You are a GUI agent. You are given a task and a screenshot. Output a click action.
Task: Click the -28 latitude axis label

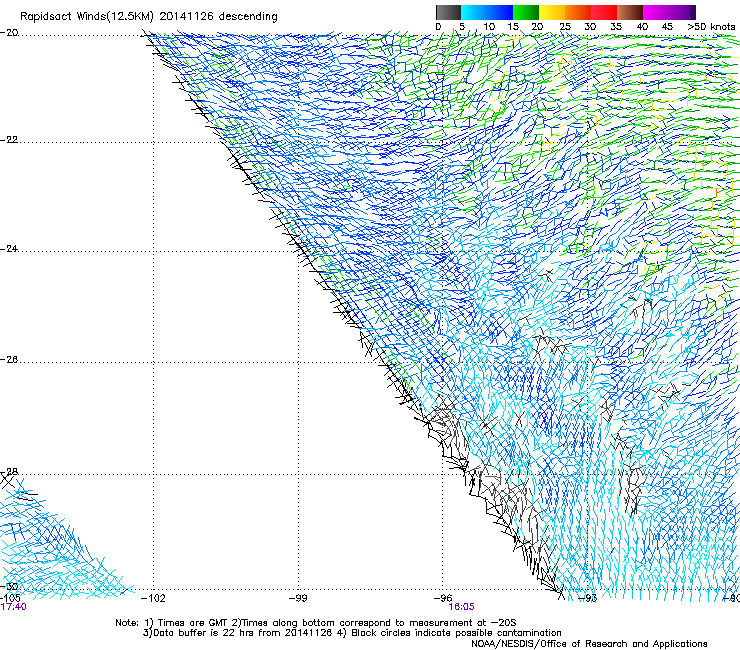pyautogui.click(x=9, y=472)
